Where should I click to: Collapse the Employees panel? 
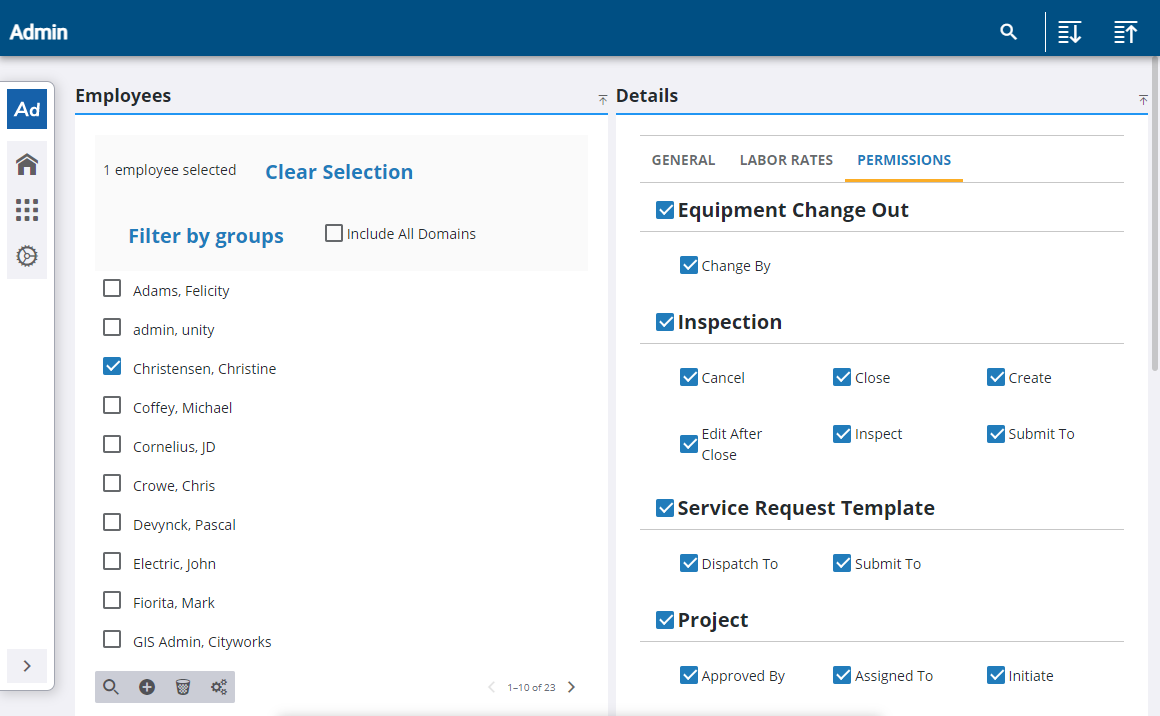coord(602,99)
